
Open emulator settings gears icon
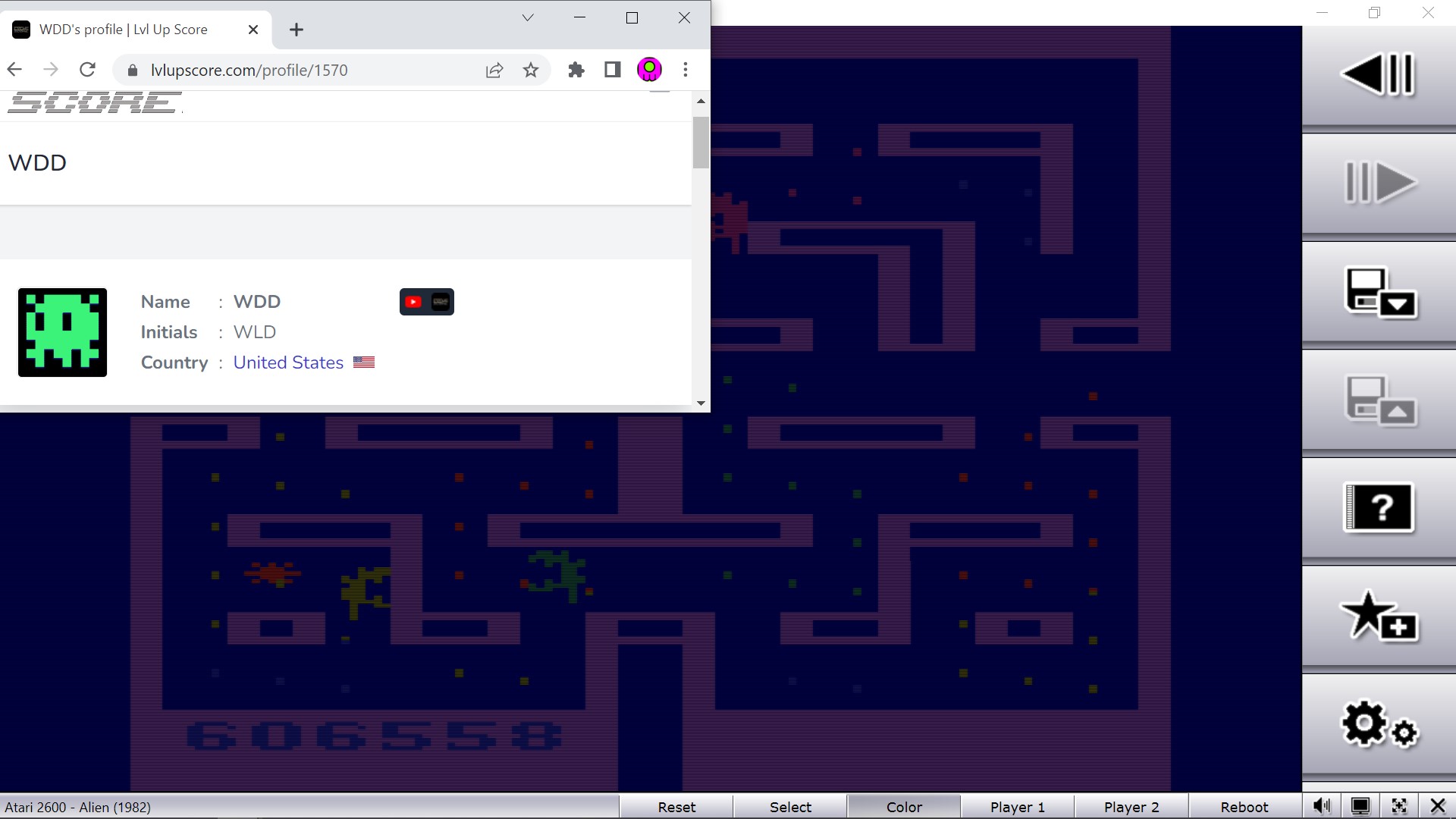[x=1379, y=724]
